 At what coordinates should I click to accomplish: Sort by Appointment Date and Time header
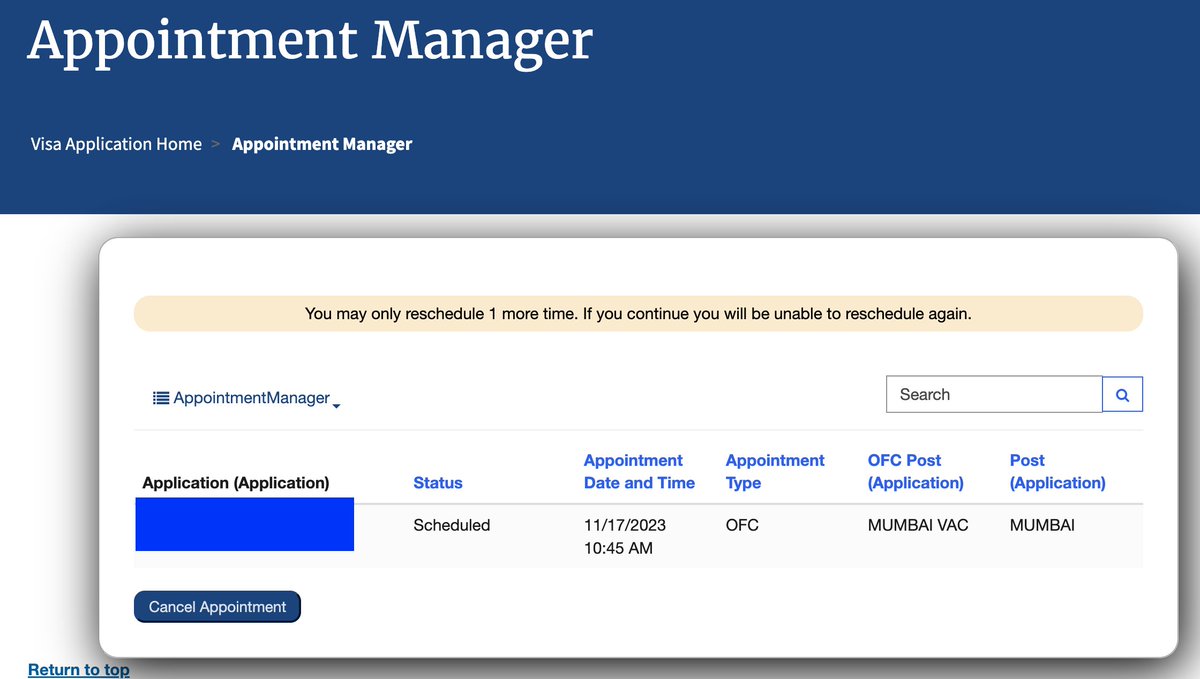639,471
